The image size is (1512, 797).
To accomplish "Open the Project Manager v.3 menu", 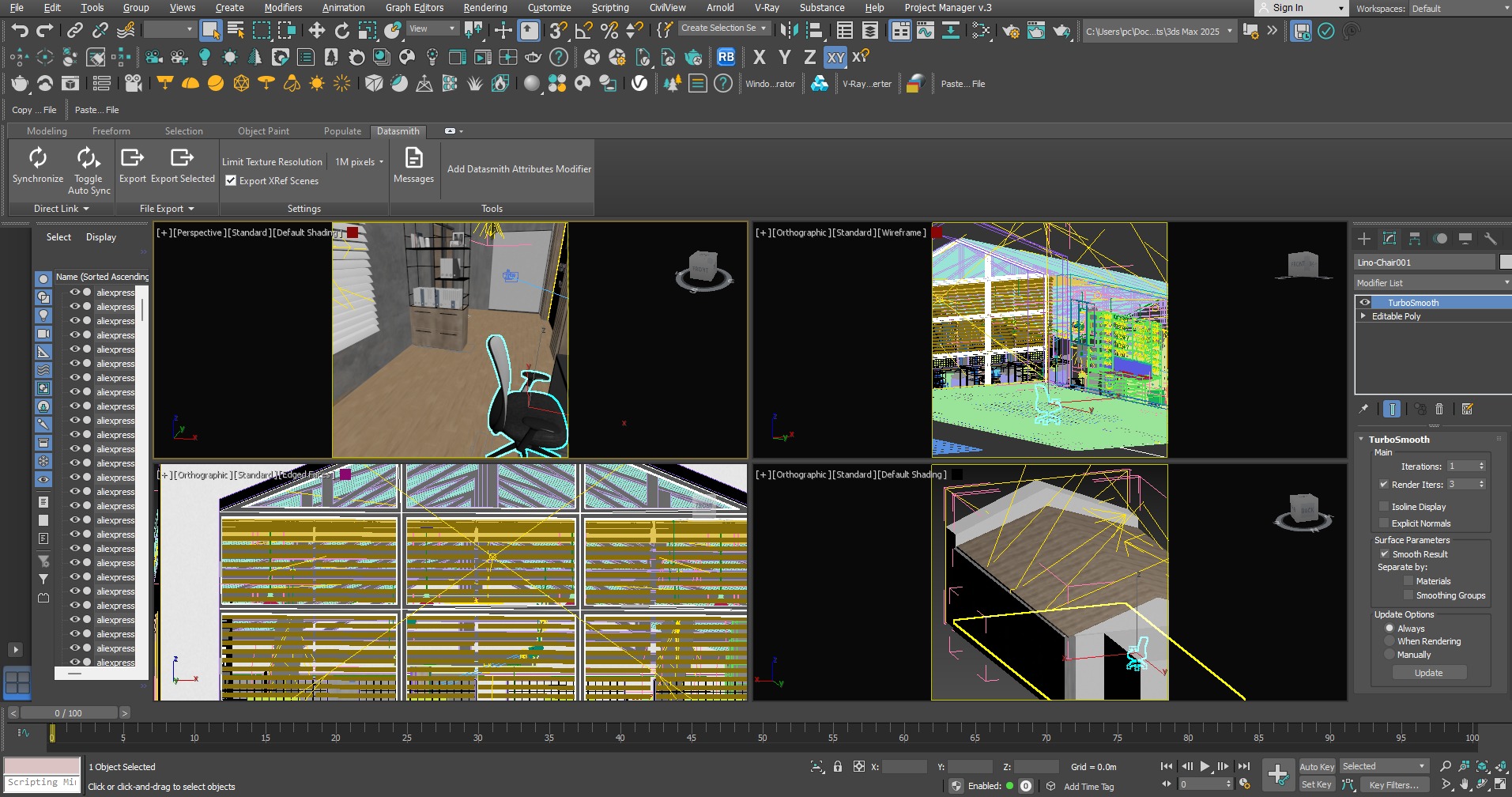I will [x=948, y=8].
